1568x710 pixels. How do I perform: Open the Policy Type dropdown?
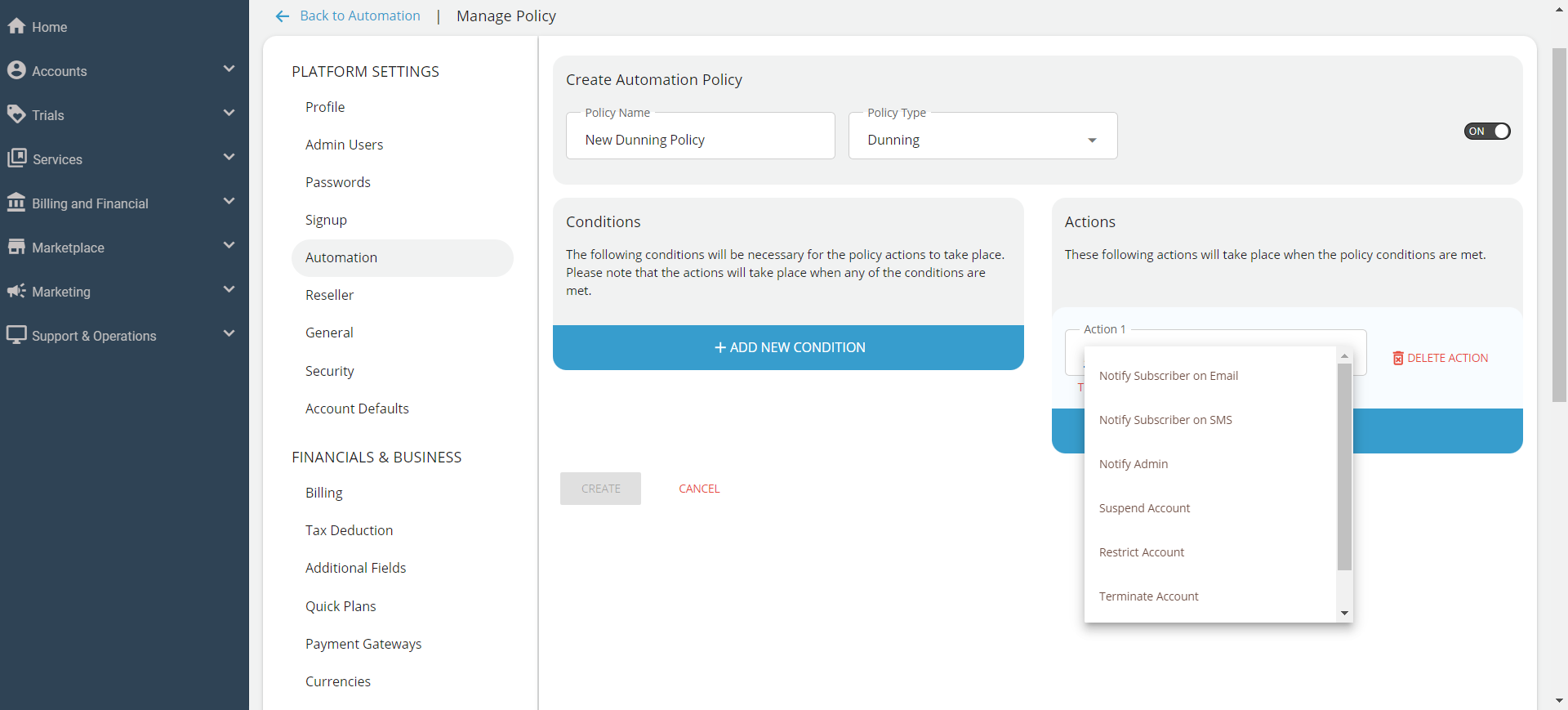pyautogui.click(x=982, y=136)
